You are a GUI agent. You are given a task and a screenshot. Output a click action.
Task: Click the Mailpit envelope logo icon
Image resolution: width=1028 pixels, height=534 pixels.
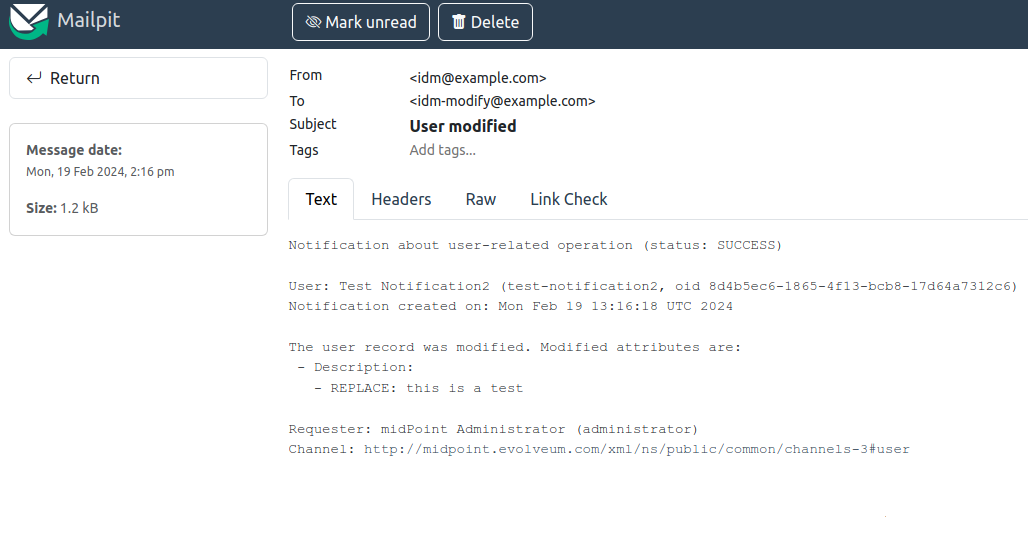[29, 21]
